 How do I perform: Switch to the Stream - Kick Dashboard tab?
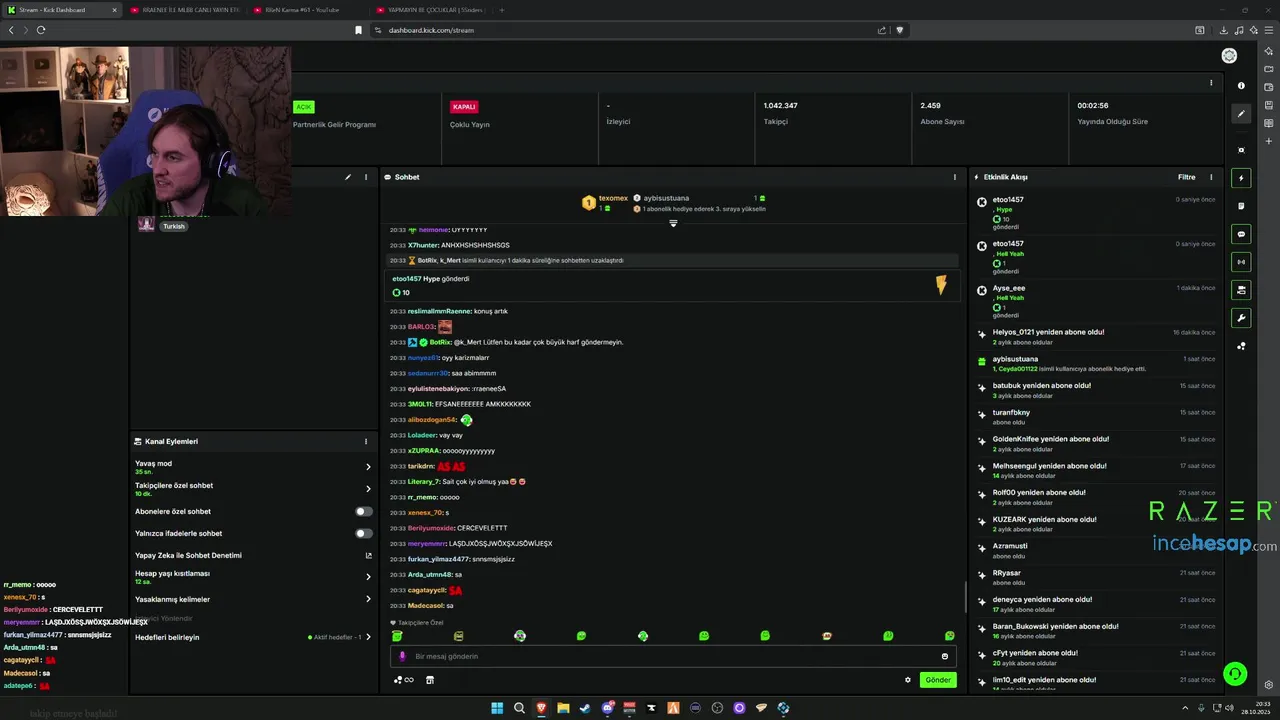60,10
